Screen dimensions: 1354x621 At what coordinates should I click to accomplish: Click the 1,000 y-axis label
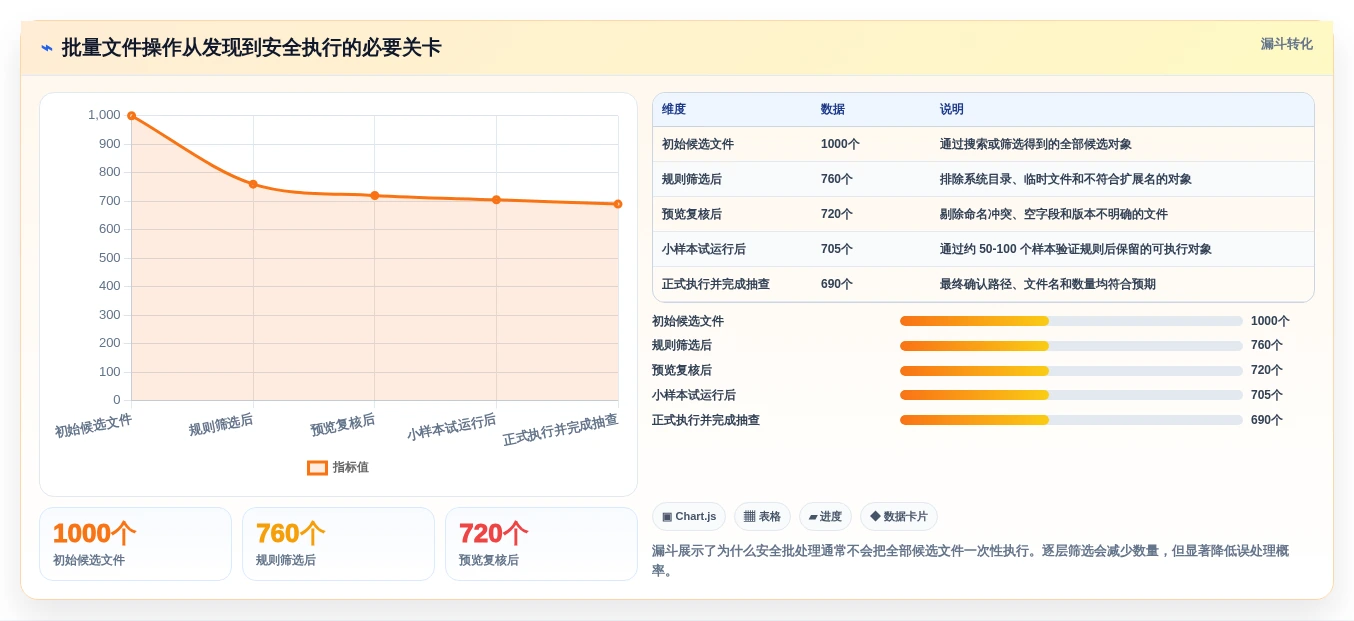click(104, 115)
